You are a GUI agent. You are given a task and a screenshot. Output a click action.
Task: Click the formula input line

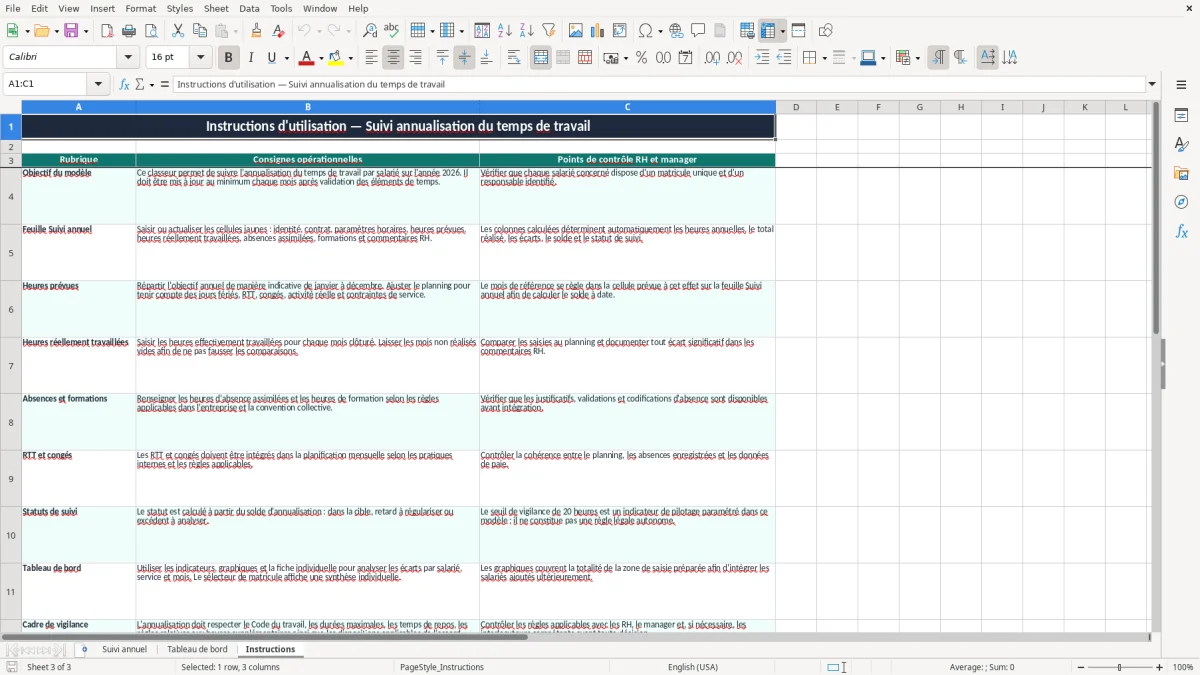click(x=659, y=85)
